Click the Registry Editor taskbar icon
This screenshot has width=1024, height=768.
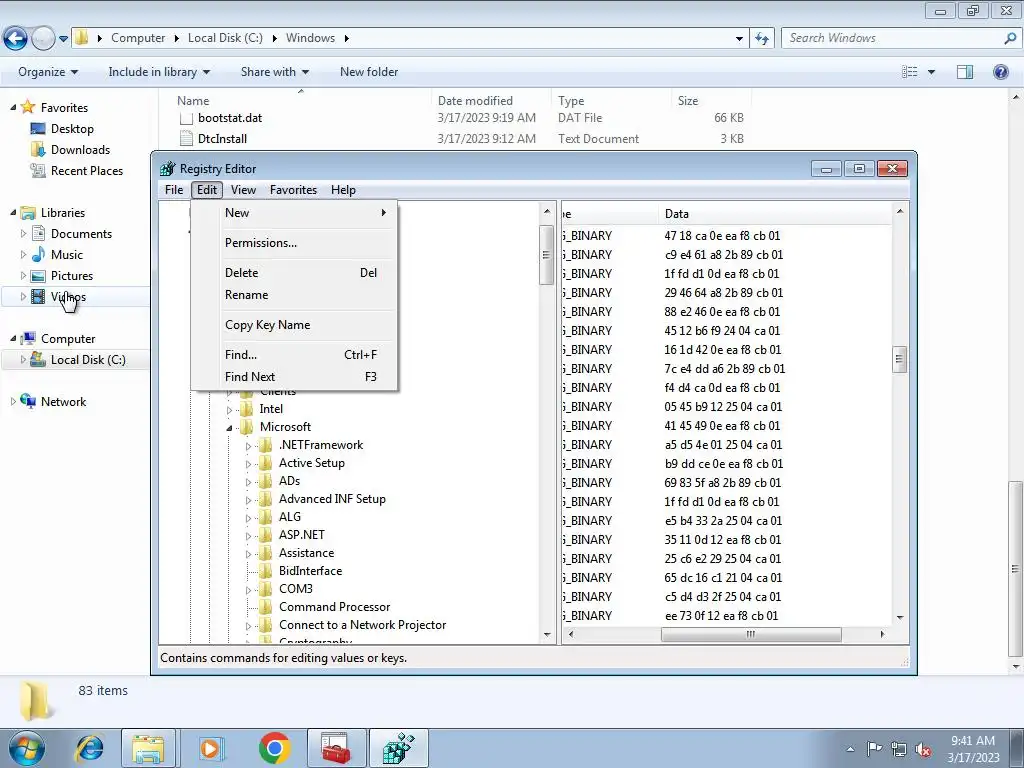tap(398, 748)
